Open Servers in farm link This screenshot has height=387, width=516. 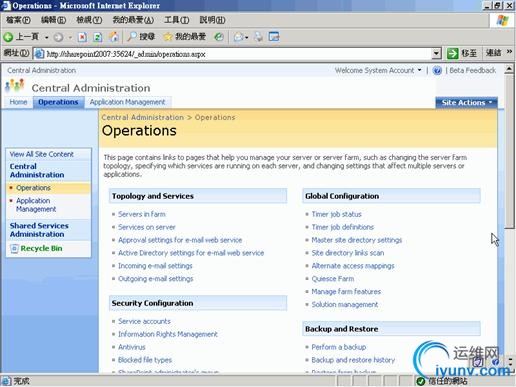click(x=142, y=214)
